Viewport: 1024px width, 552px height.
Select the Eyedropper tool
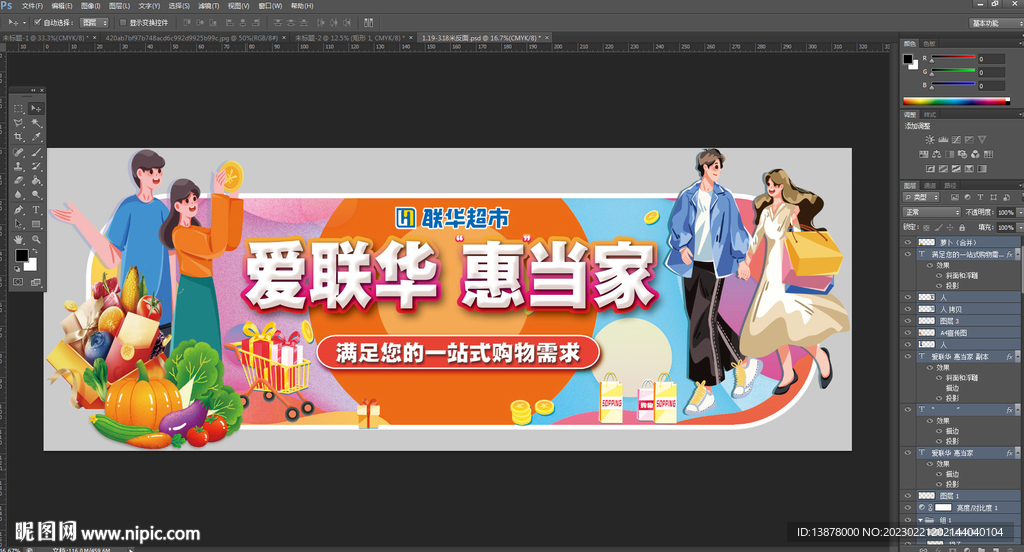click(x=36, y=137)
